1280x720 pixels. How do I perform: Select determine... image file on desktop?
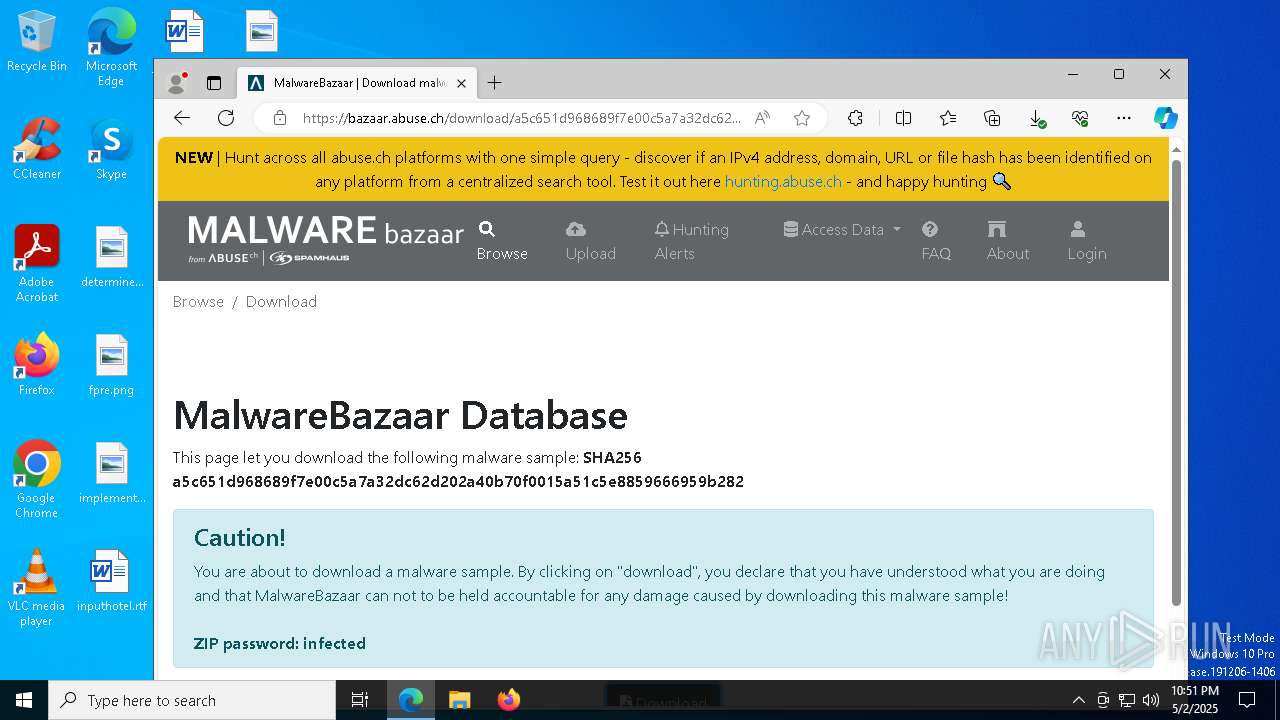coord(111,257)
